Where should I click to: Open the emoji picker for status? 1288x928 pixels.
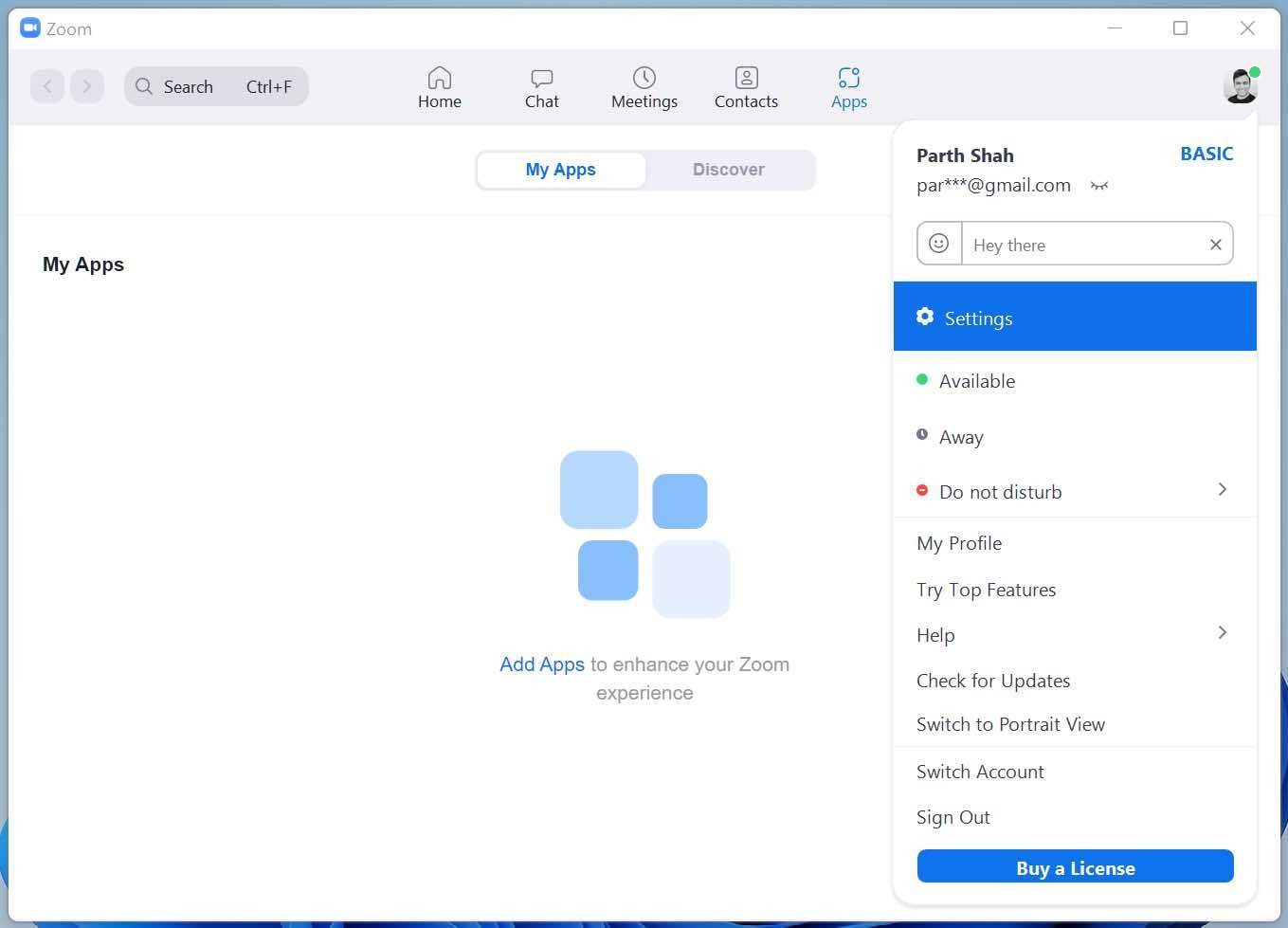(x=939, y=244)
